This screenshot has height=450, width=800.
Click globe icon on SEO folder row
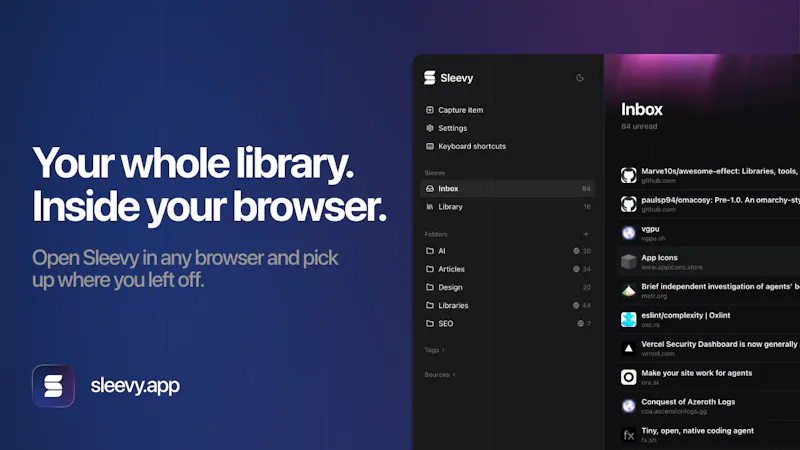click(580, 323)
